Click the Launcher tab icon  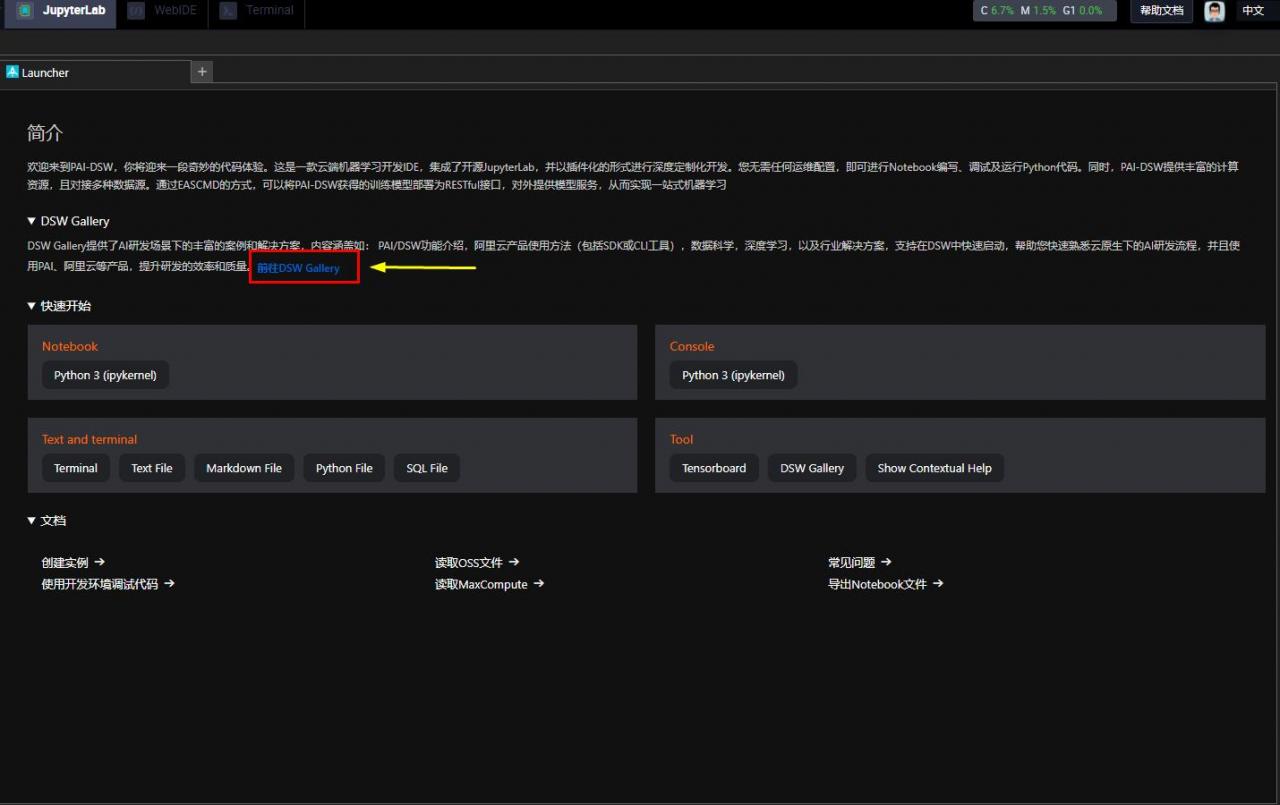(x=12, y=72)
